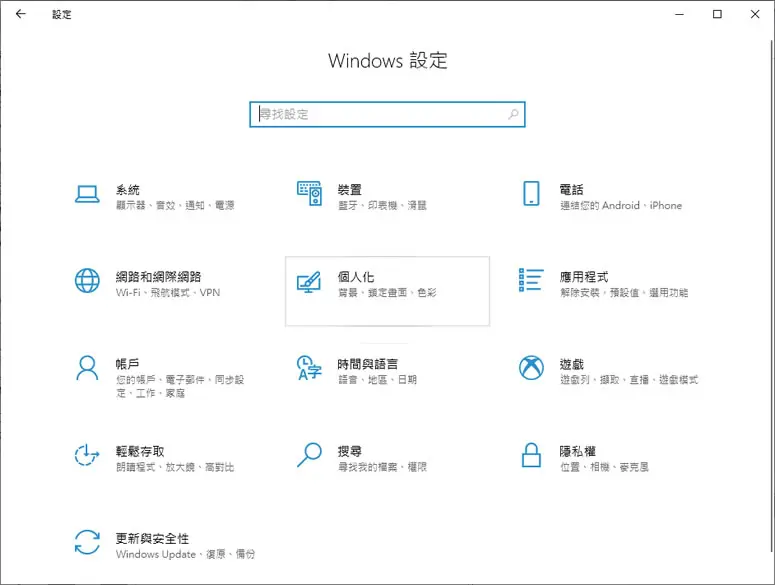Minimize the 設定 window
Viewport: 775px width, 585px height.
point(680,14)
